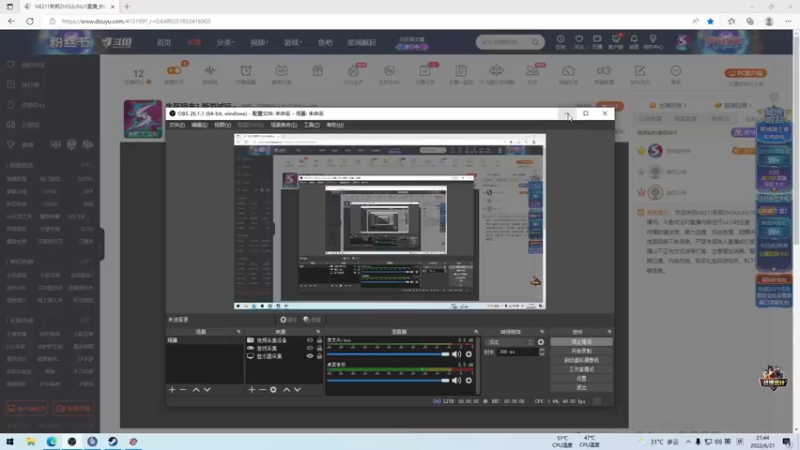The height and width of the screenshot is (450, 800).
Task: Open the OBS transition properties gear next to 淡出
Action: coord(541,342)
